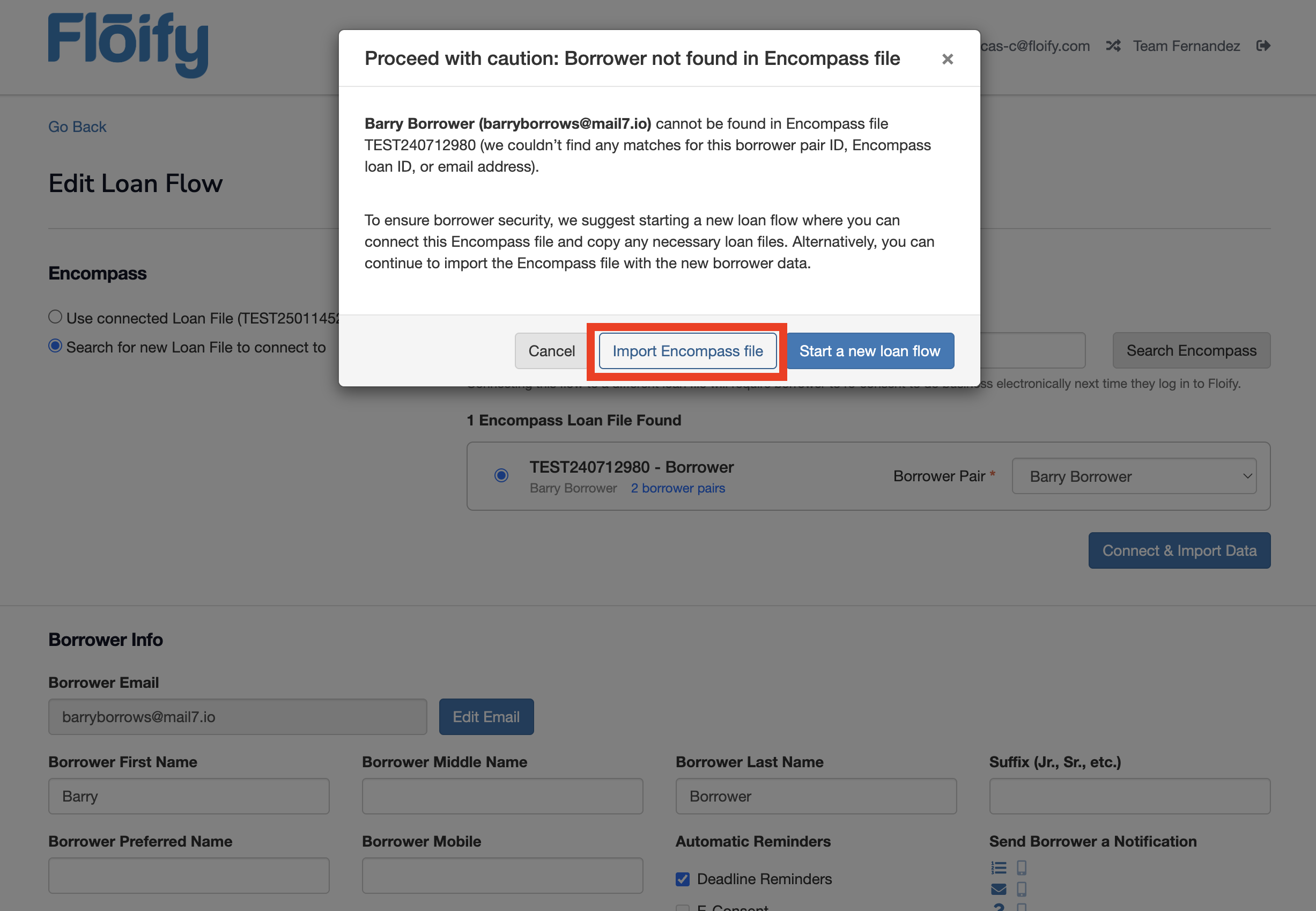Click the numbered list notification icon

click(999, 868)
